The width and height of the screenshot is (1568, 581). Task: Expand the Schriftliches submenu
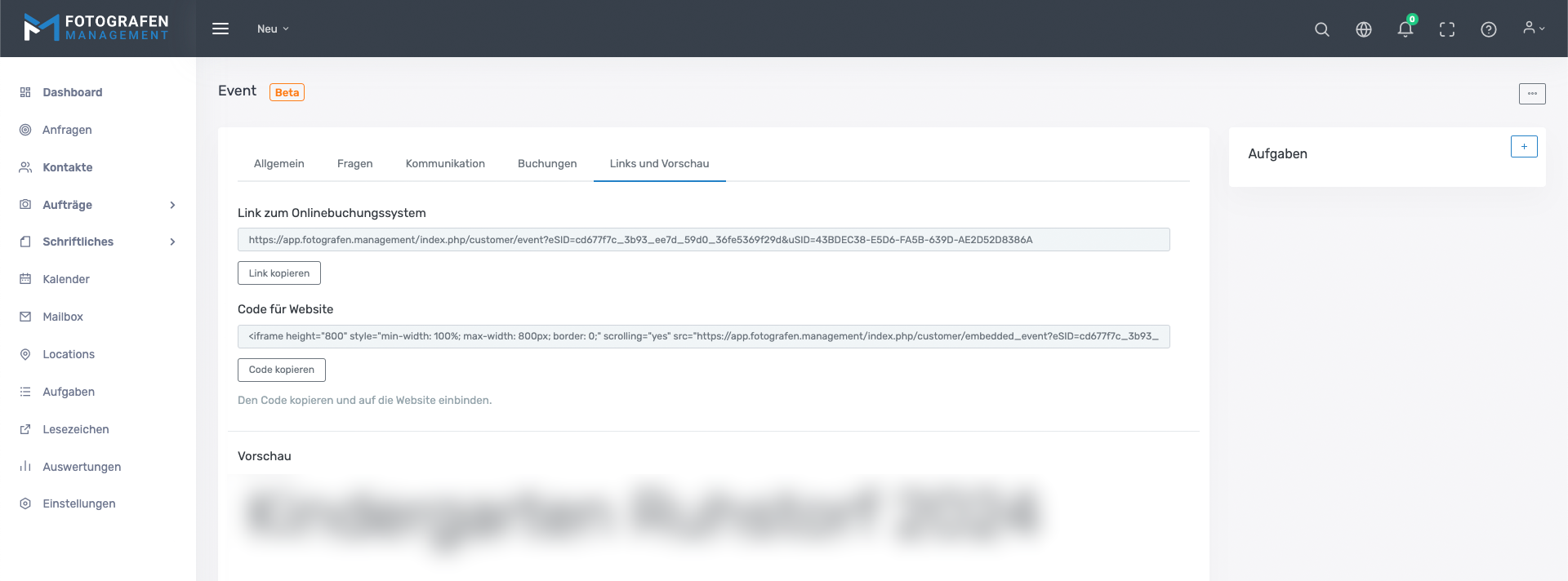pyautogui.click(x=98, y=242)
